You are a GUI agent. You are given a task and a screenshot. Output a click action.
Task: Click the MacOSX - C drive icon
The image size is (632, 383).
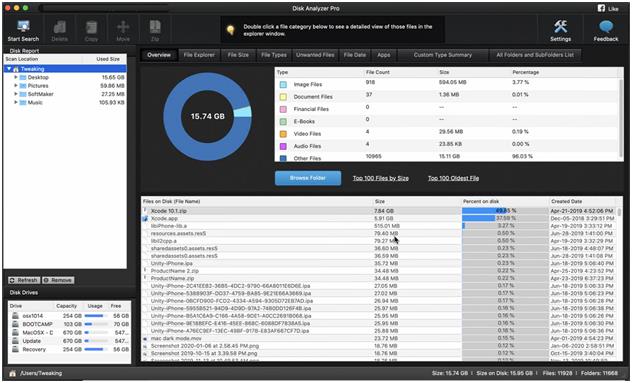tap(15, 333)
